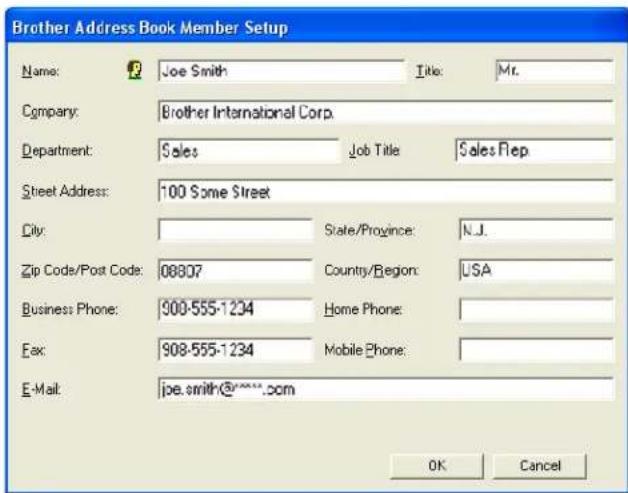Select the State/Province field with N.J.

(536, 230)
